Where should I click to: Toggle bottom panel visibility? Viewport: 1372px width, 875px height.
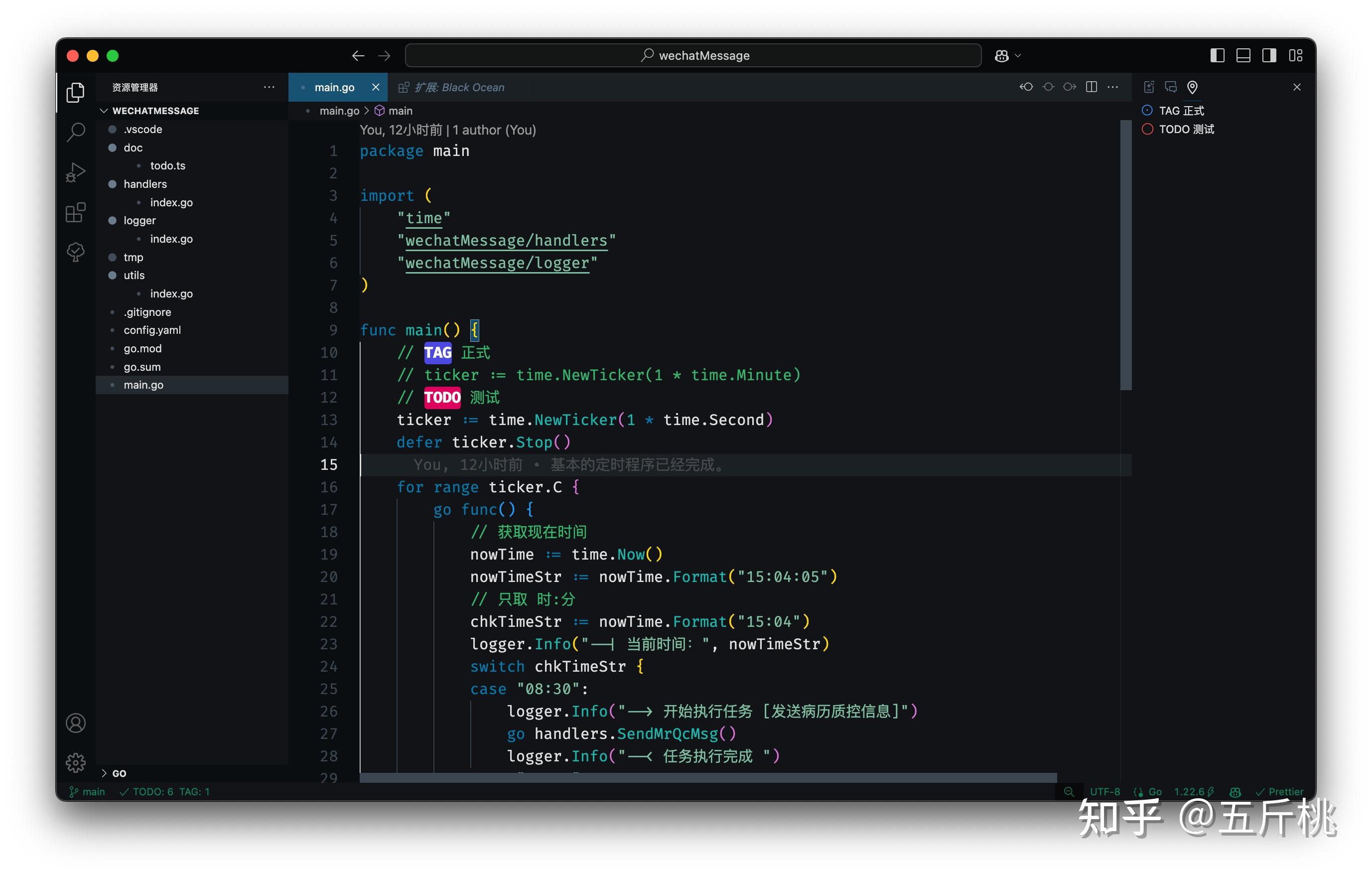1243,56
